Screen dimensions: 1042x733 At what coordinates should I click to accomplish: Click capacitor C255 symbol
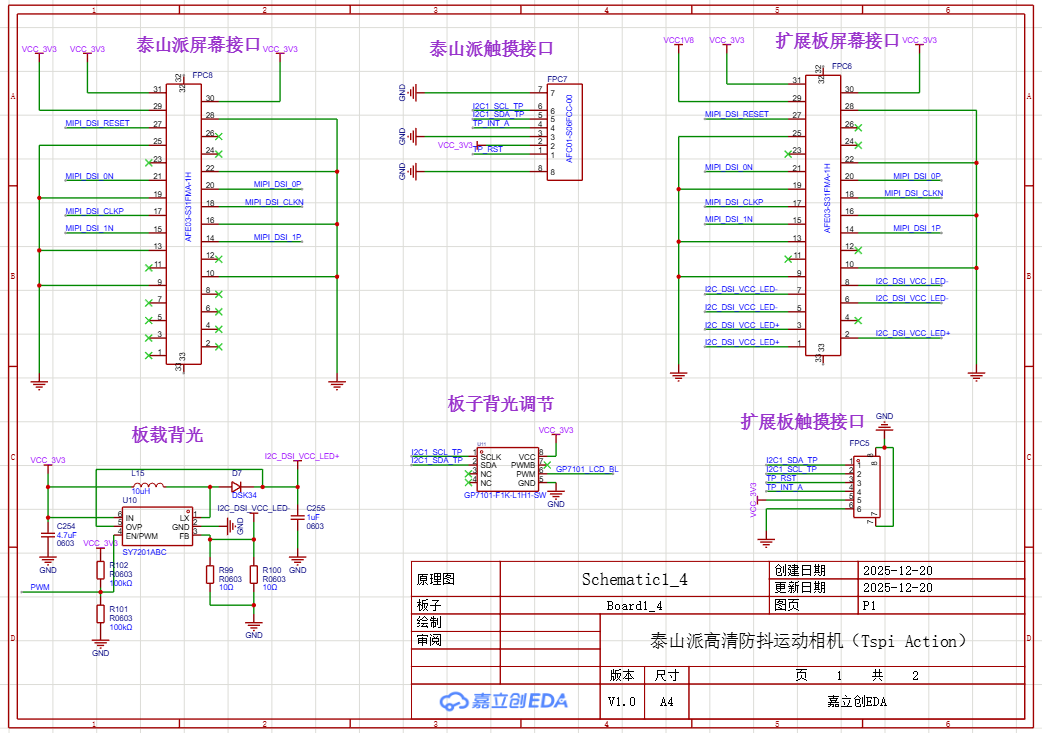click(297, 516)
